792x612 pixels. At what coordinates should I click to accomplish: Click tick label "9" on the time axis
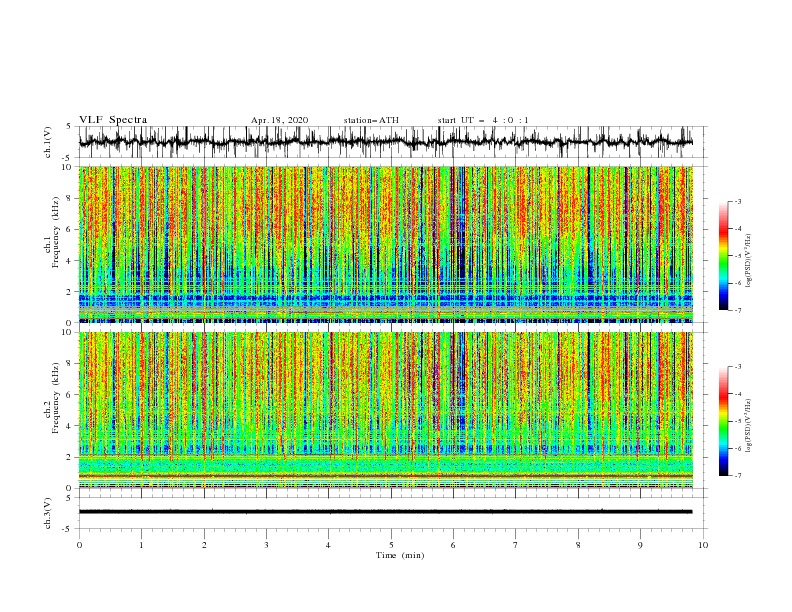coord(640,545)
